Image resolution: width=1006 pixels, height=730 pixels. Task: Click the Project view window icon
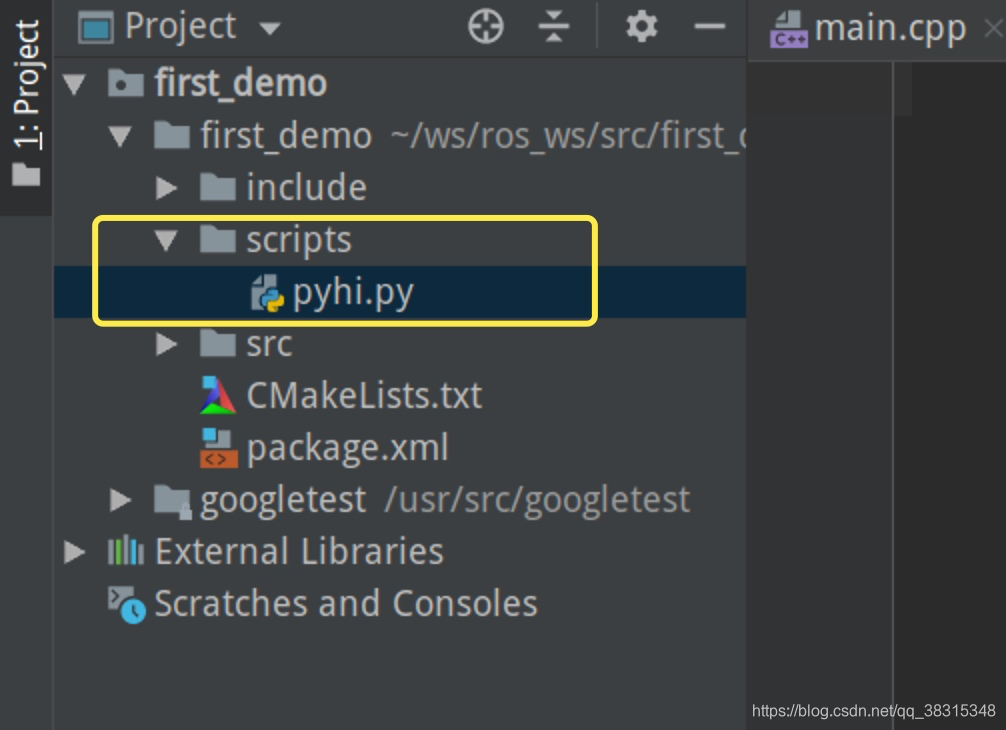(x=96, y=28)
